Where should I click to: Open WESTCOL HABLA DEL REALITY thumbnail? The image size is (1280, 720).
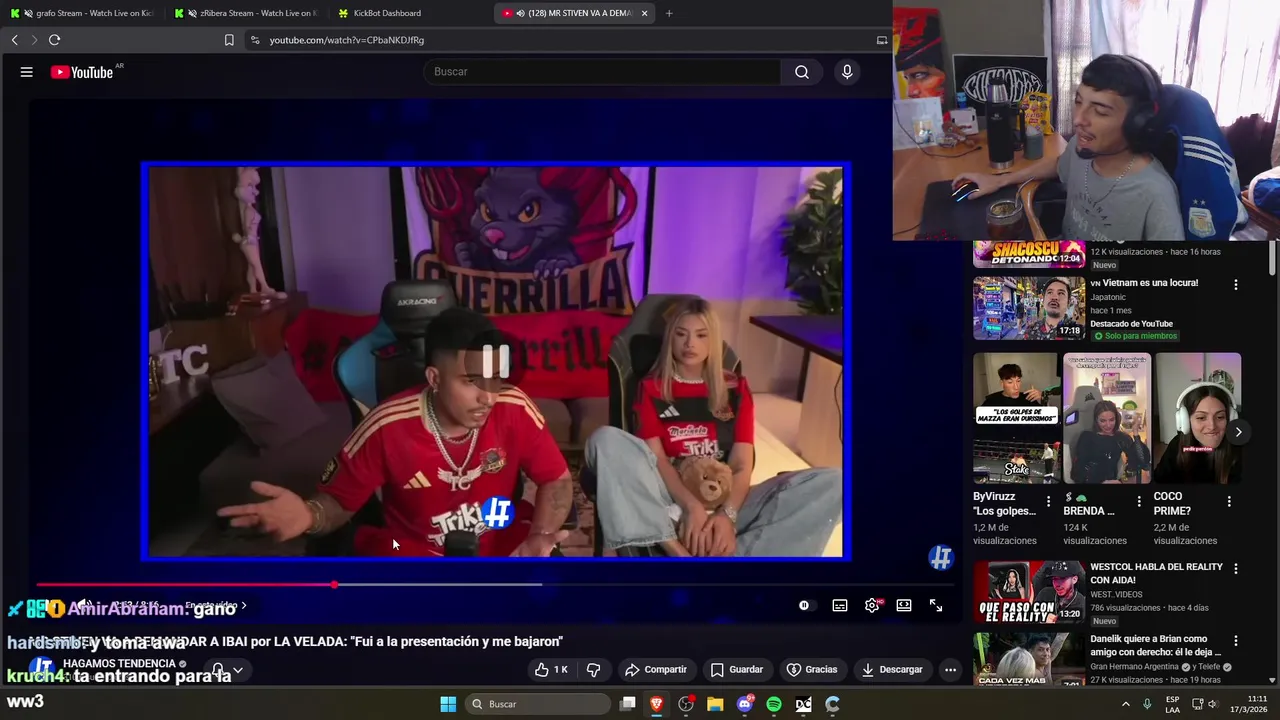click(x=1029, y=592)
